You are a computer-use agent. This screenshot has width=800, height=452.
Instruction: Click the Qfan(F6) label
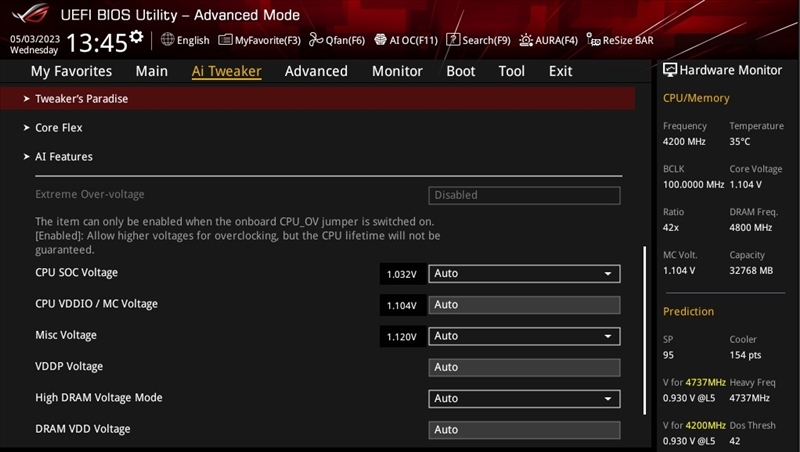pyautogui.click(x=345, y=40)
